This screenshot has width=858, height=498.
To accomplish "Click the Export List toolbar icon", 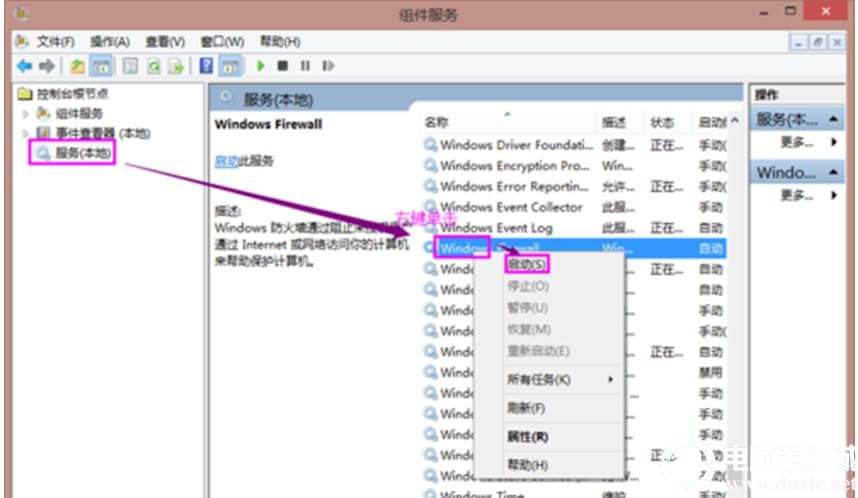I will [x=176, y=66].
